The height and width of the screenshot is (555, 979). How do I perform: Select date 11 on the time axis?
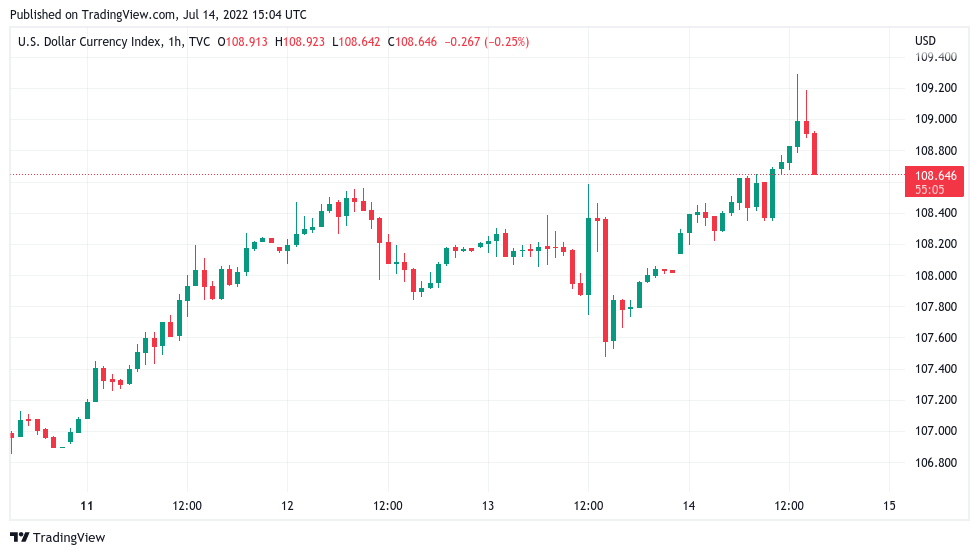[x=87, y=505]
